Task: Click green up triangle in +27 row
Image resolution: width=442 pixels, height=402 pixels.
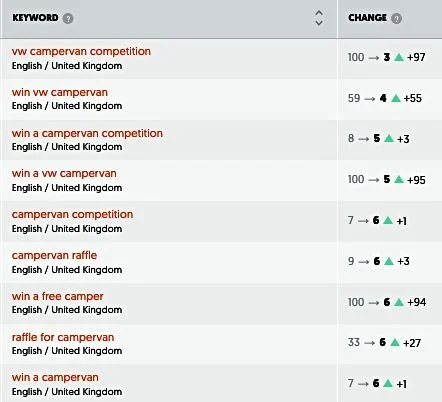Action: (395, 342)
